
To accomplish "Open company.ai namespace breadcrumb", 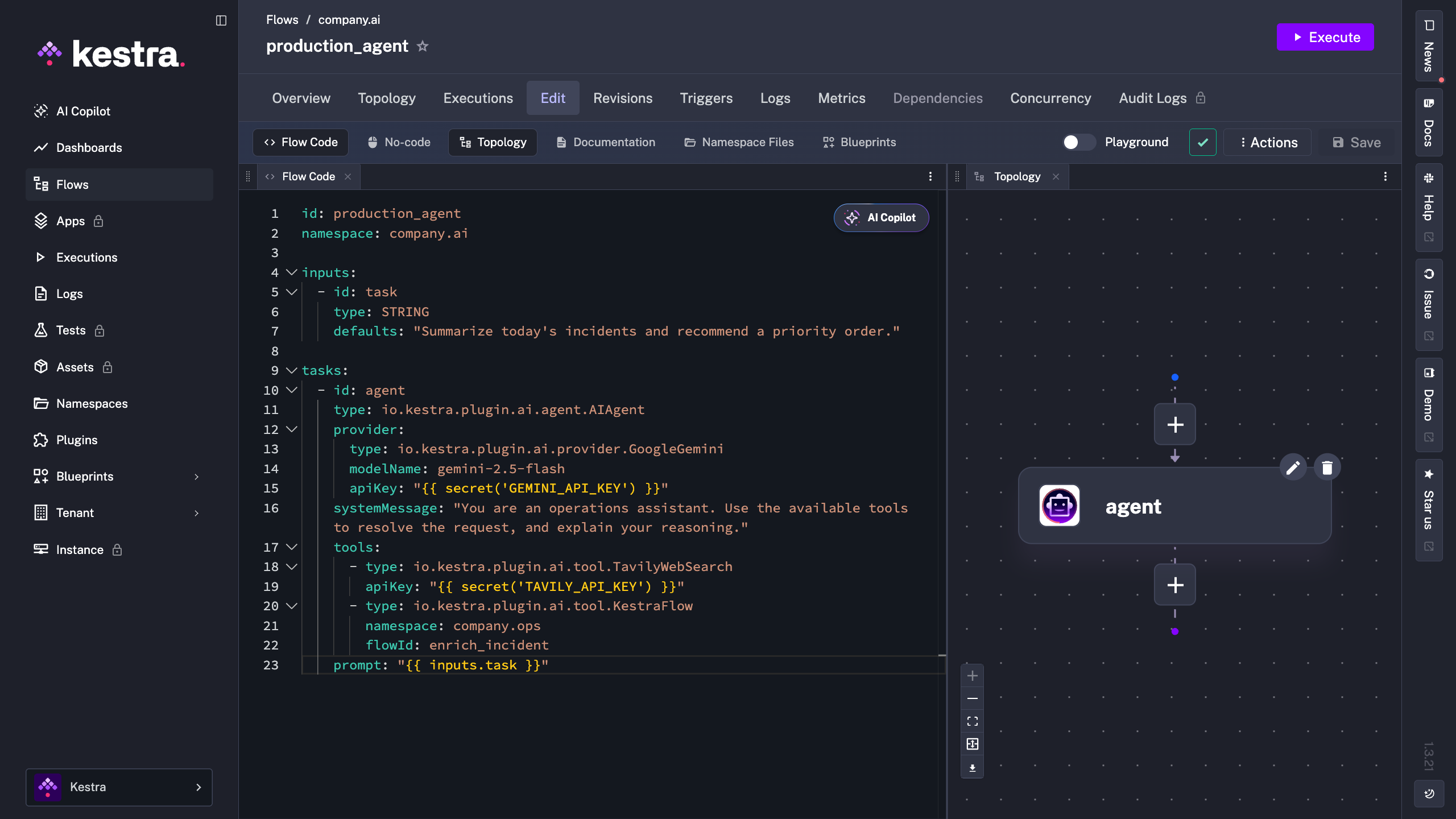I will point(349,20).
